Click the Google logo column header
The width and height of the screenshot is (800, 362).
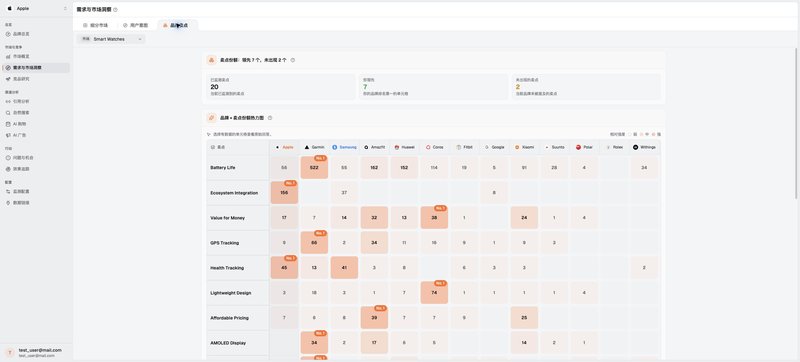(487, 147)
